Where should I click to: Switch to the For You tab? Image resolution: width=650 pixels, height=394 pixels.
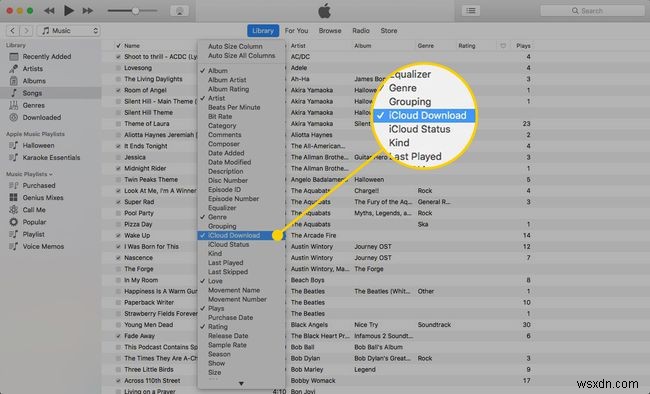[296, 31]
